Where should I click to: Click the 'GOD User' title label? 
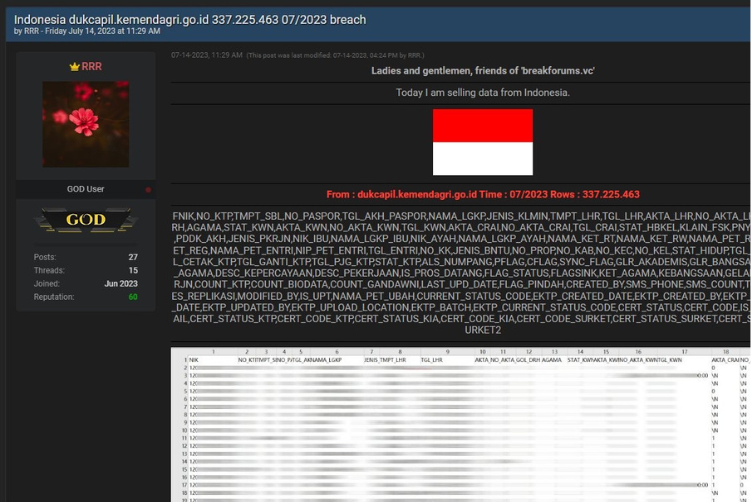pos(85,189)
